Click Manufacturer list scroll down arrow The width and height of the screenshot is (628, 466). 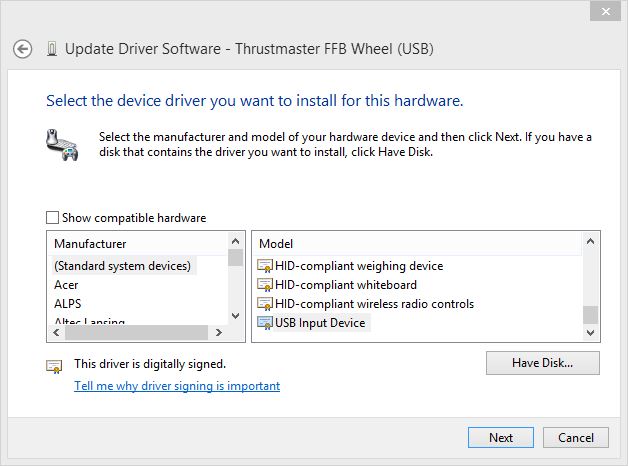(236, 316)
